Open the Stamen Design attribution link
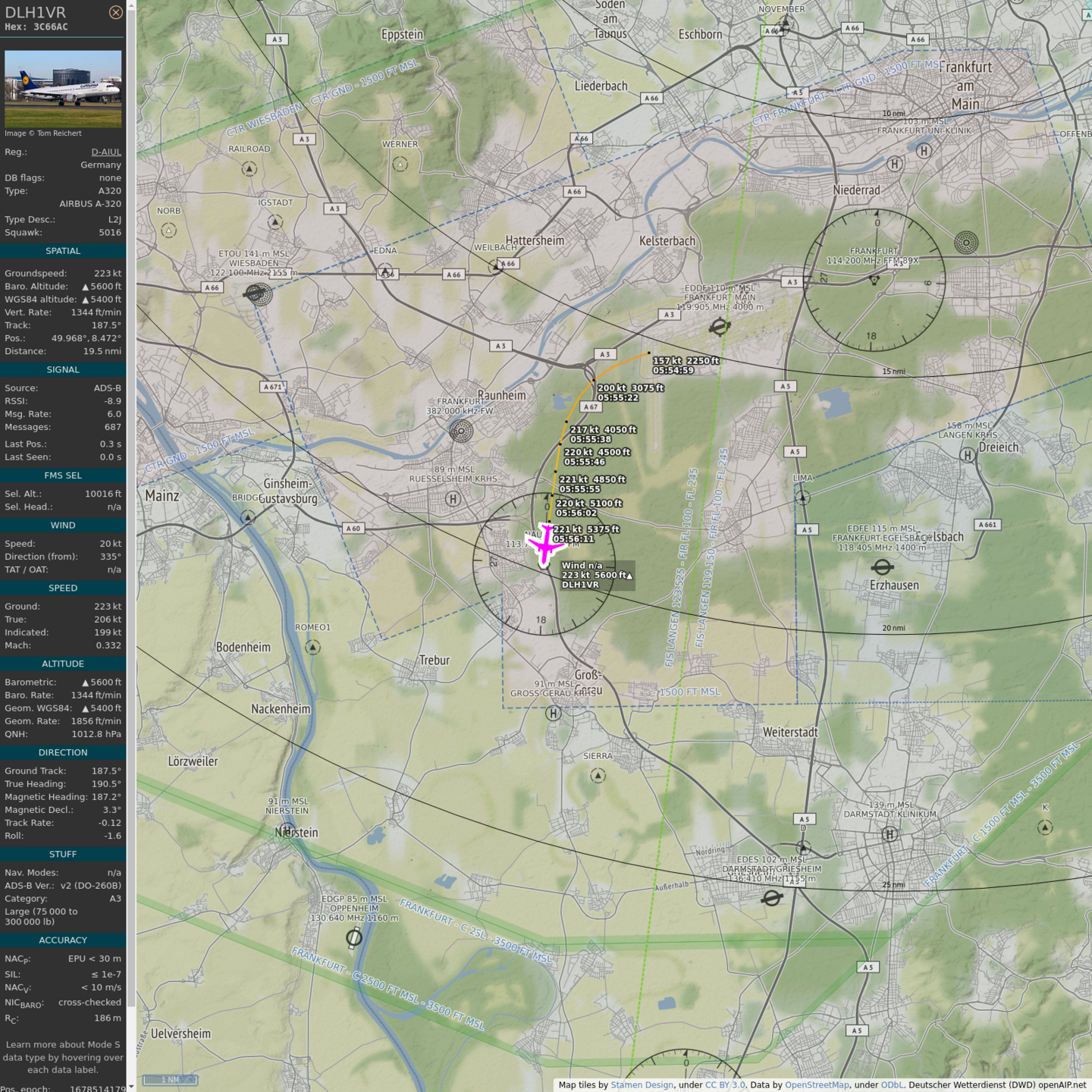This screenshot has width=1092, height=1092. (642, 1084)
